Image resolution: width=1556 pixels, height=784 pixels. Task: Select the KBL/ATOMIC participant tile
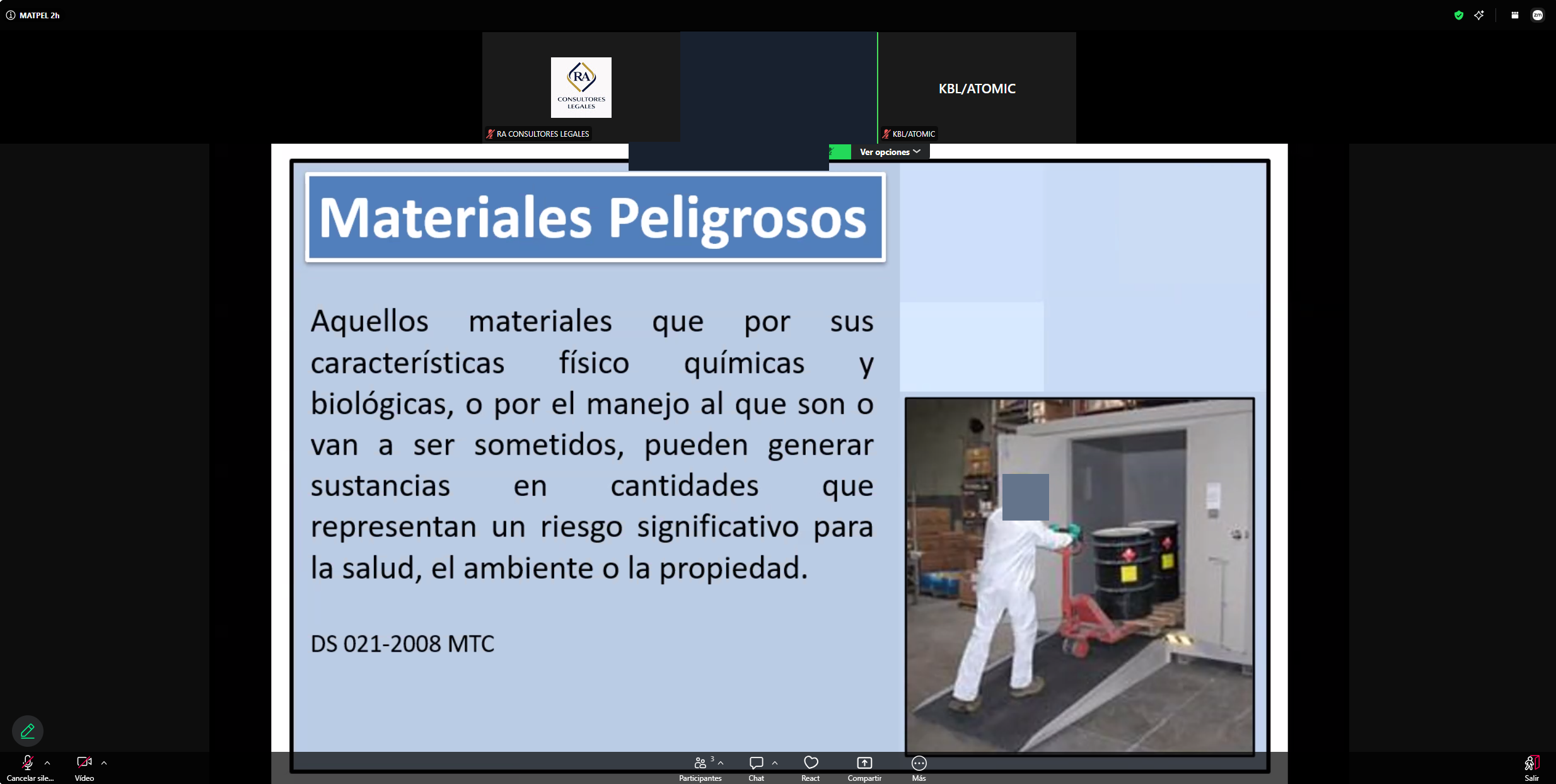977,87
